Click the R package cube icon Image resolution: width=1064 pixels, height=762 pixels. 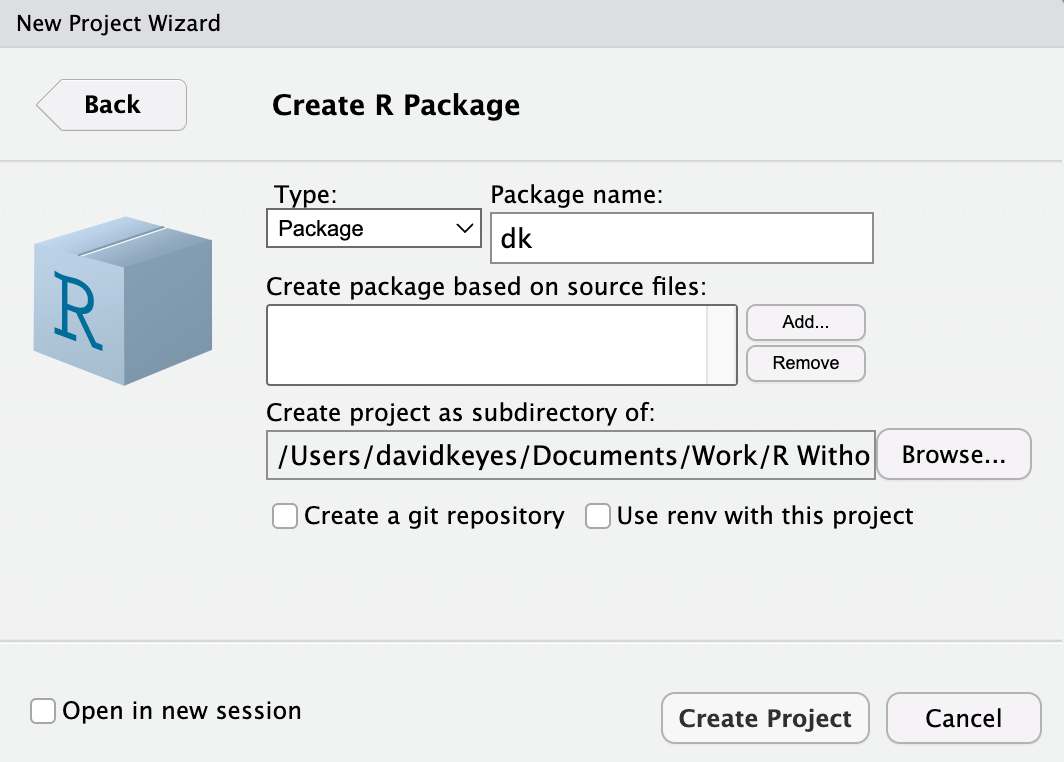click(x=122, y=300)
